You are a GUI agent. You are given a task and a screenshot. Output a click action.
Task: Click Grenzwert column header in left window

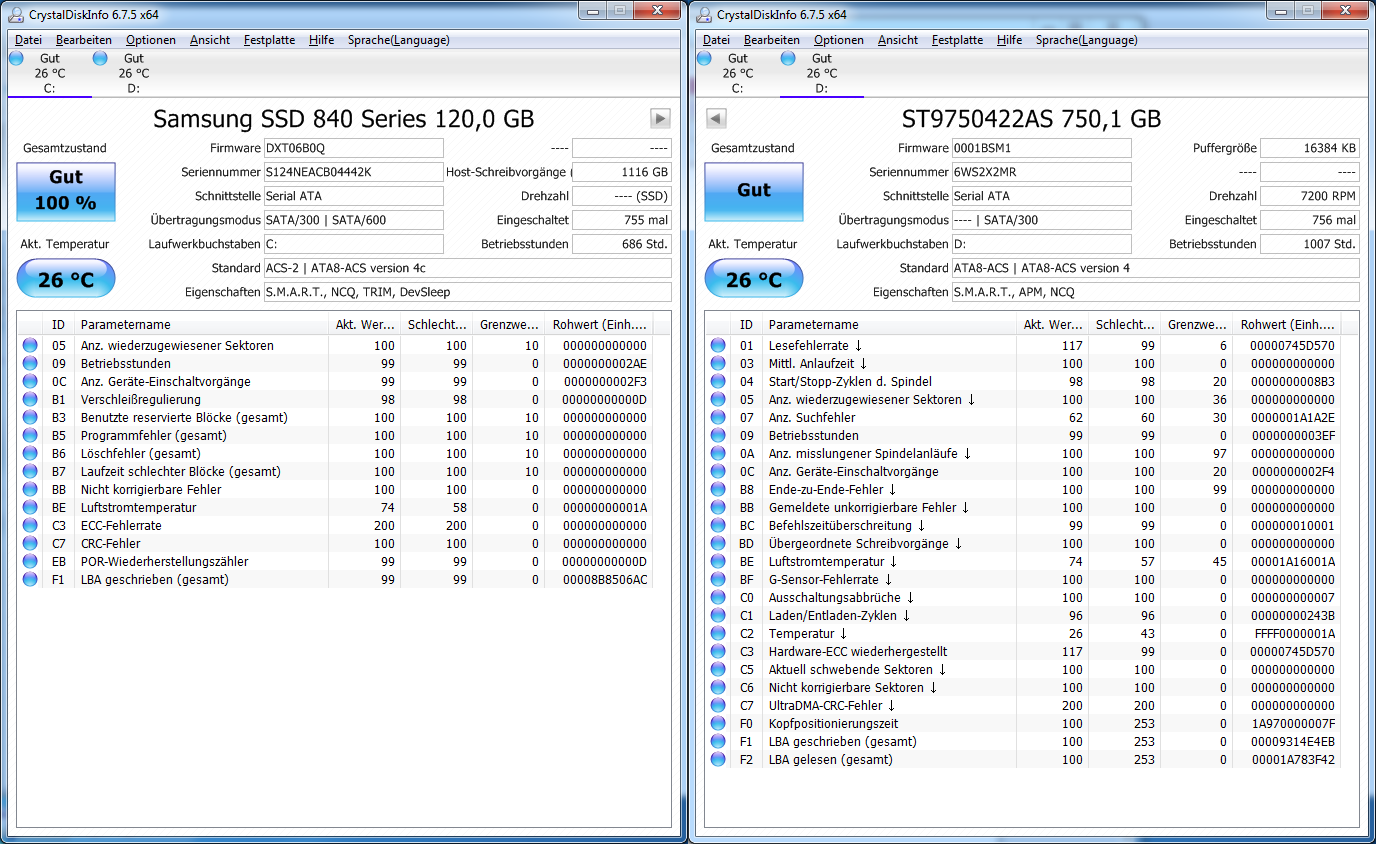coord(509,325)
